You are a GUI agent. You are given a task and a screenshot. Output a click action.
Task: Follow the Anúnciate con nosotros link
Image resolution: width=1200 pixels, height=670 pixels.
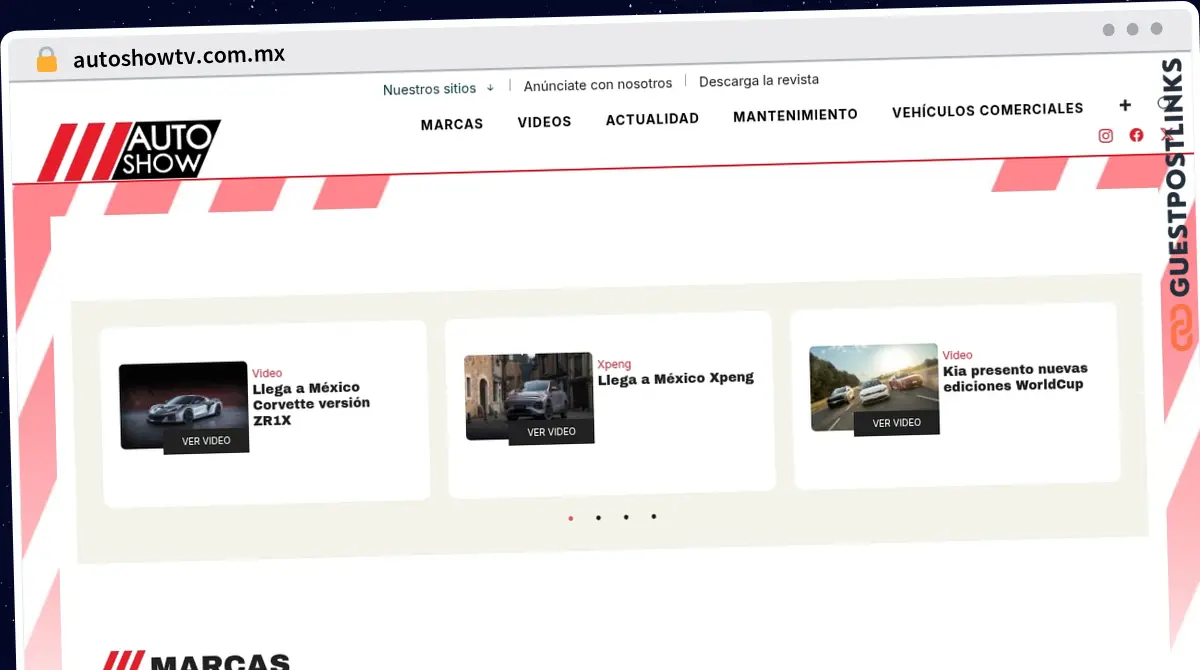pos(598,85)
